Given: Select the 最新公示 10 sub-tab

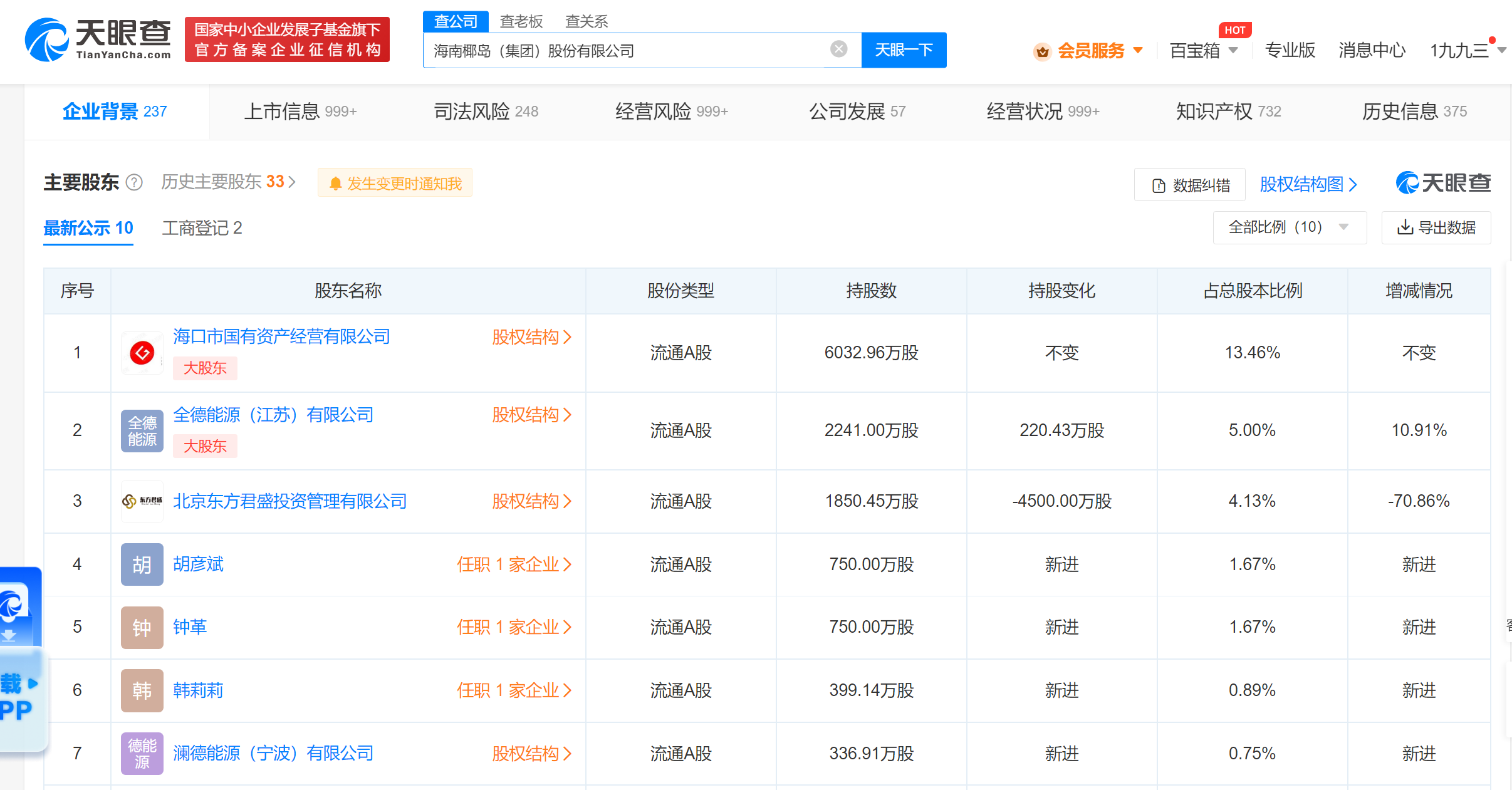Looking at the screenshot, I should [88, 228].
